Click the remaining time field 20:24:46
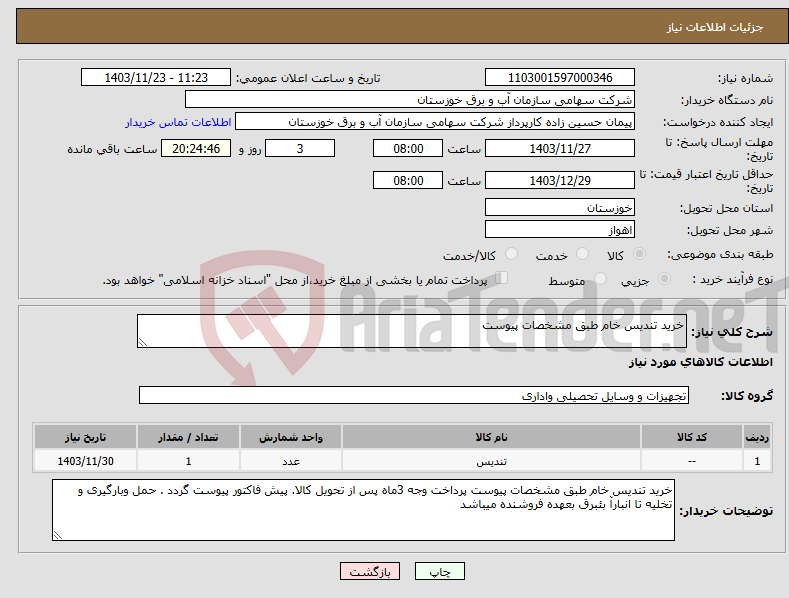789x598 pixels. tap(196, 148)
